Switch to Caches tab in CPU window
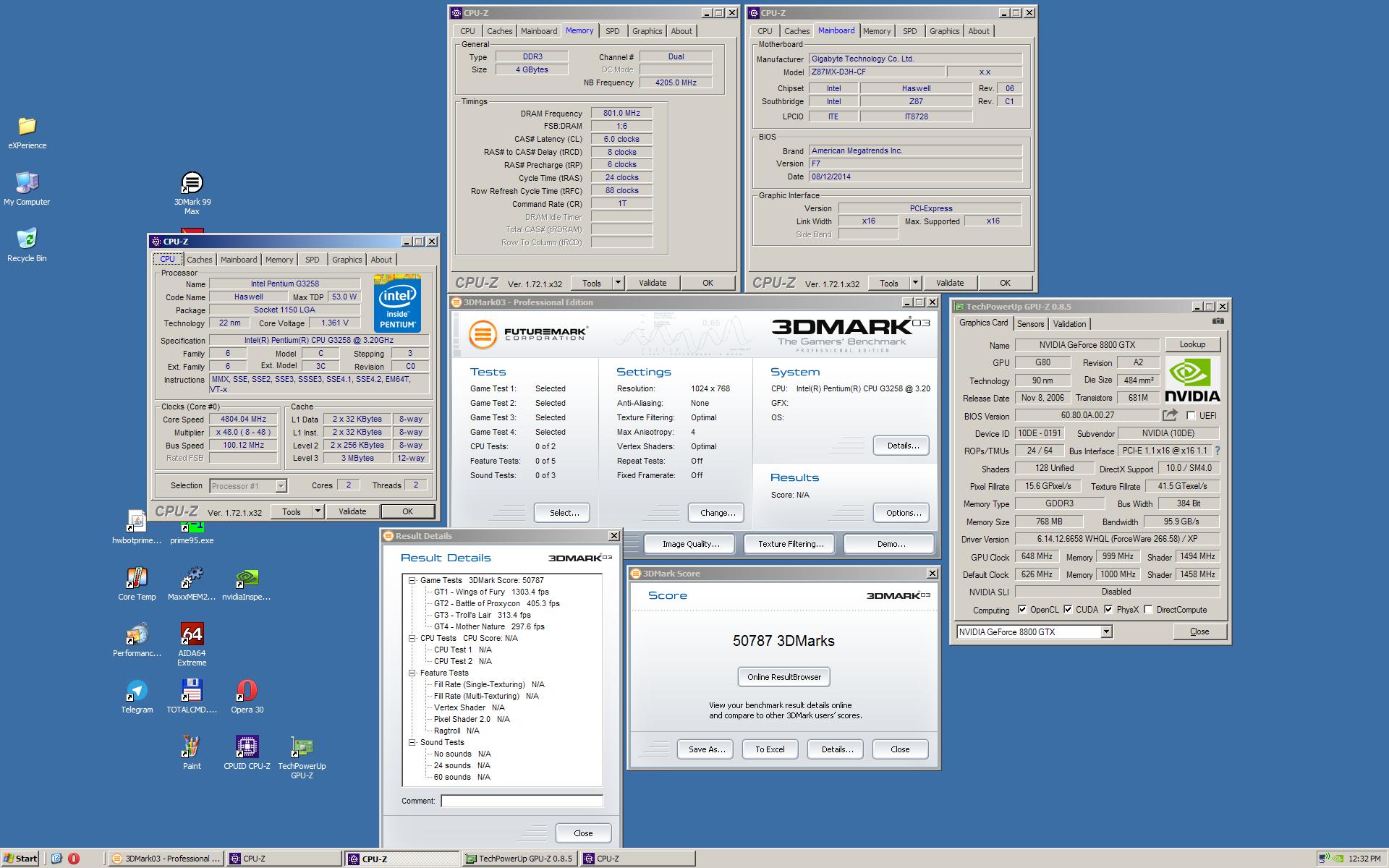This screenshot has height=868, width=1389. coord(199,260)
